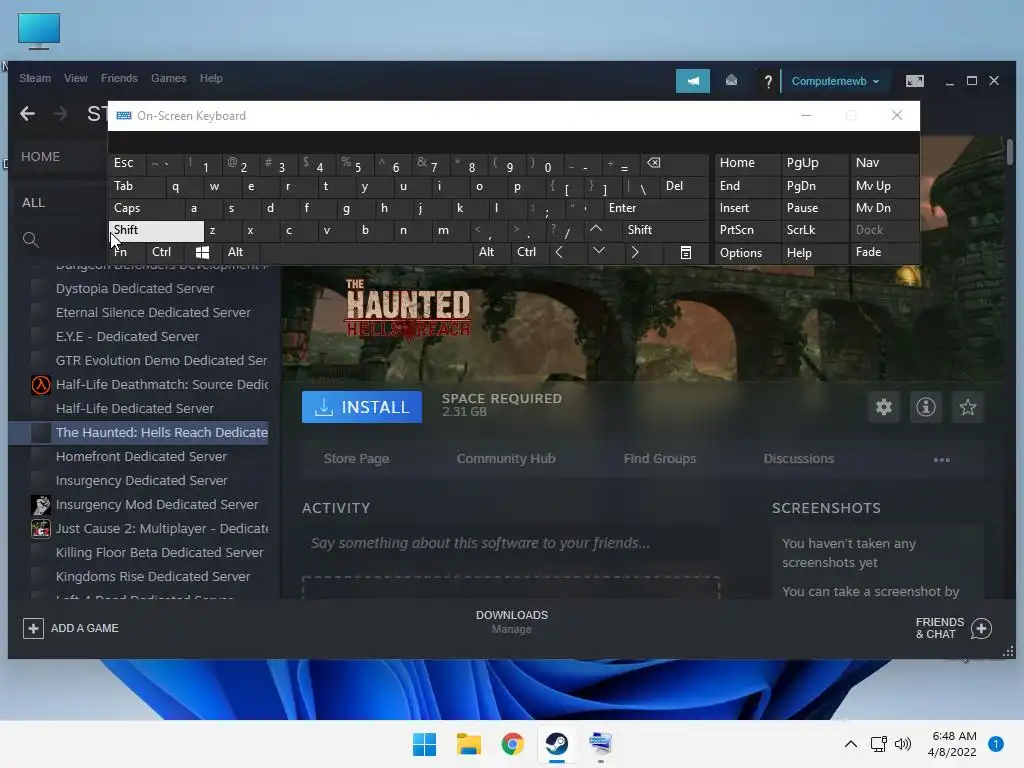Open the Friends menu
The height and width of the screenshot is (768, 1024).
tap(119, 78)
